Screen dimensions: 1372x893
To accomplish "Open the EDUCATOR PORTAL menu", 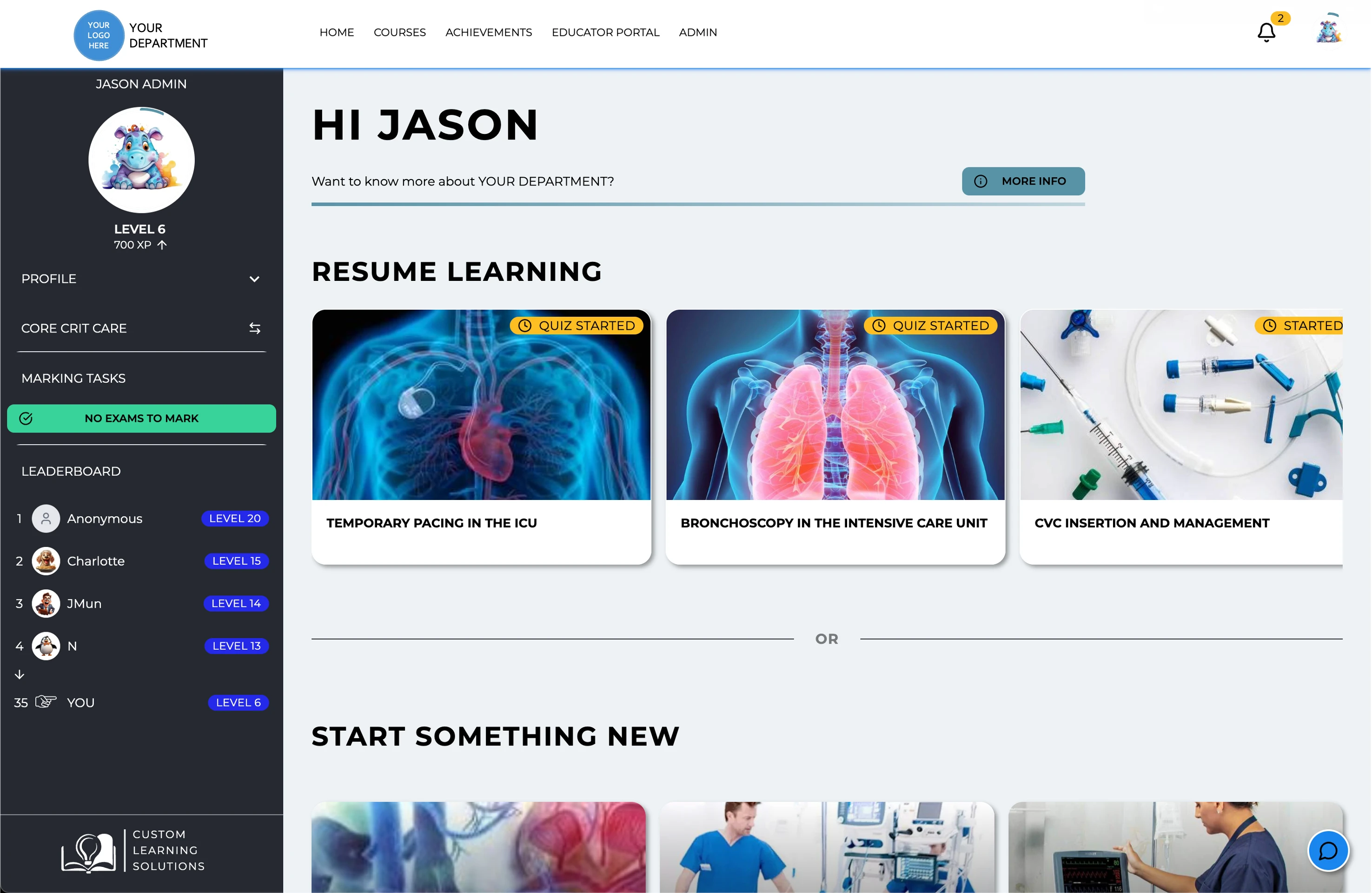I will tap(605, 32).
